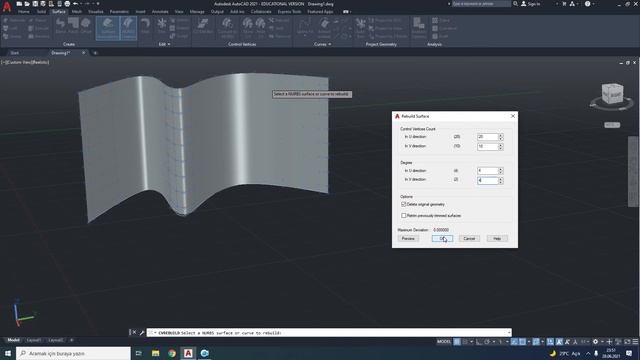
Task: Click the Undo arrow in quick access toolbar
Action: click(x=75, y=4)
